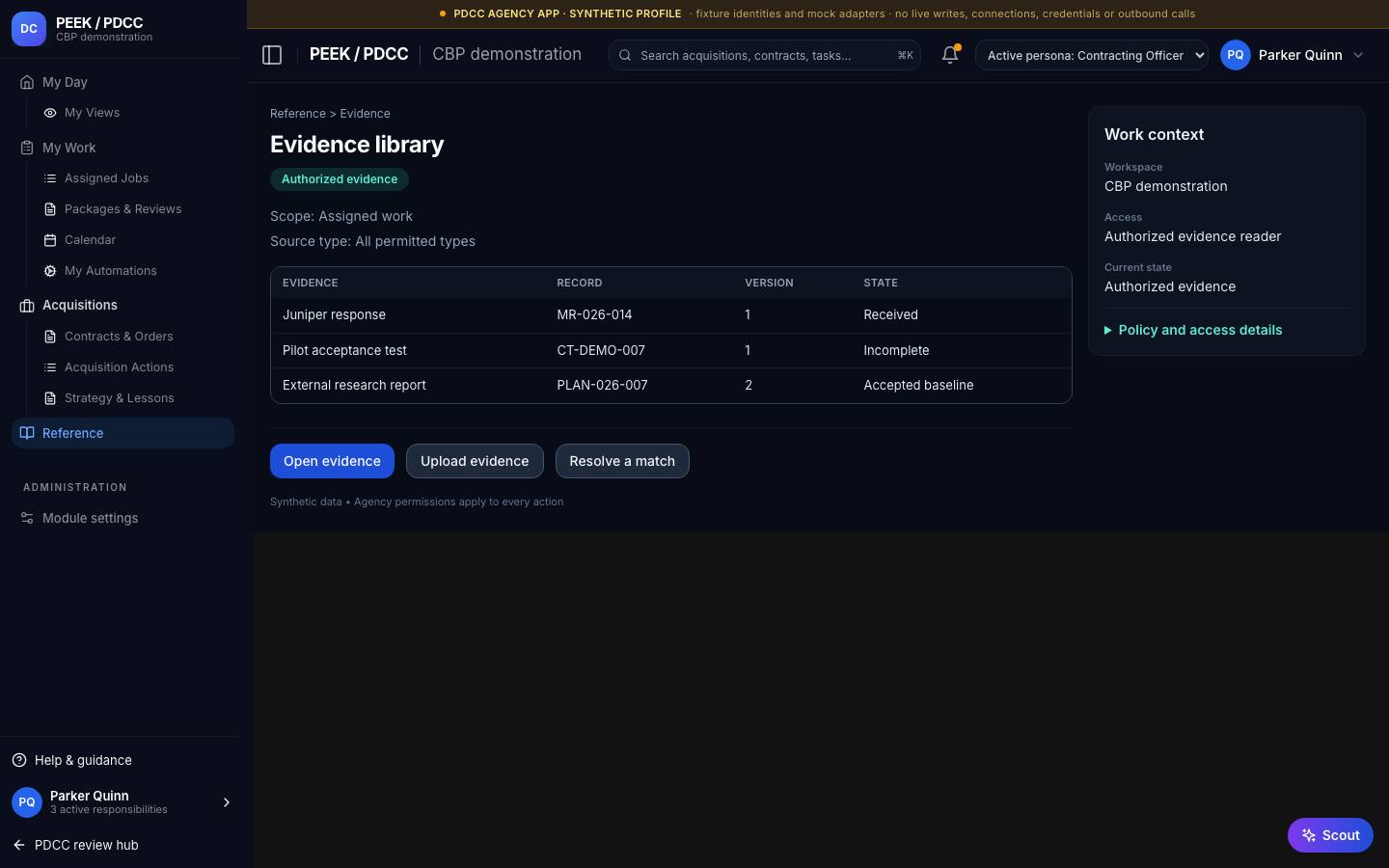
Task: Click the Strategy & Lessons document icon
Action: point(50,398)
